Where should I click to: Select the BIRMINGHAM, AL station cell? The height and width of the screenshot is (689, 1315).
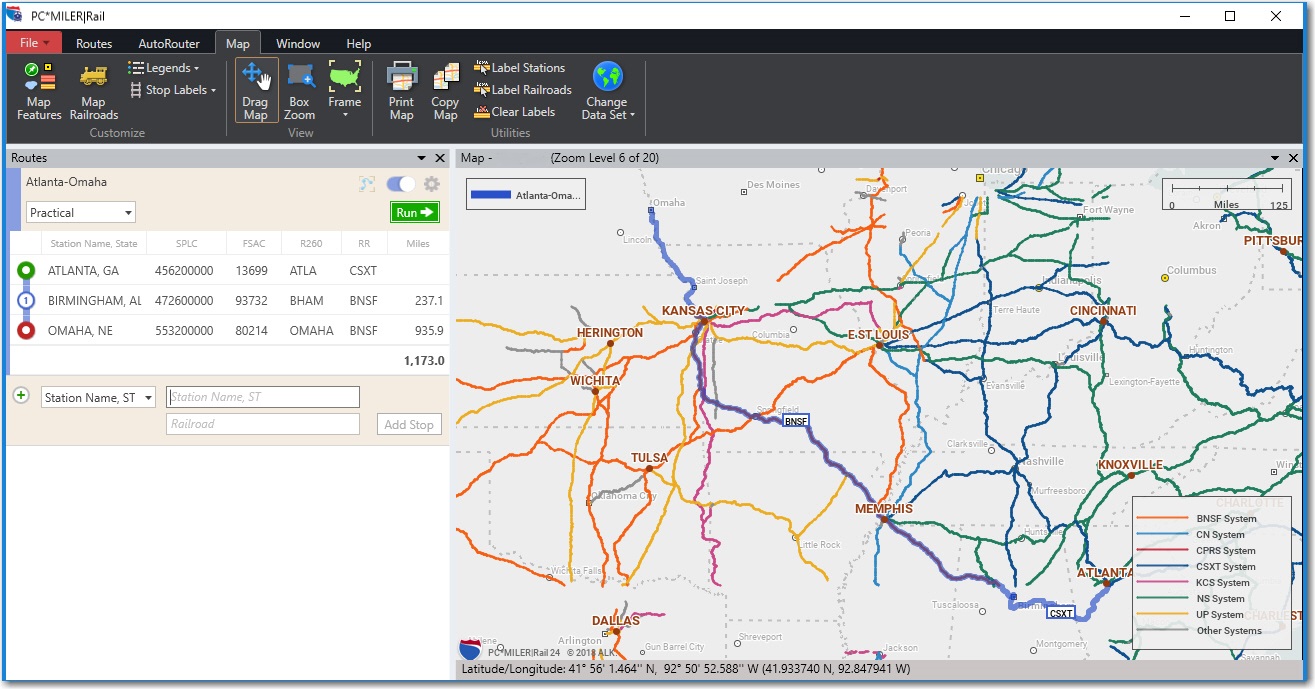[x=95, y=300]
